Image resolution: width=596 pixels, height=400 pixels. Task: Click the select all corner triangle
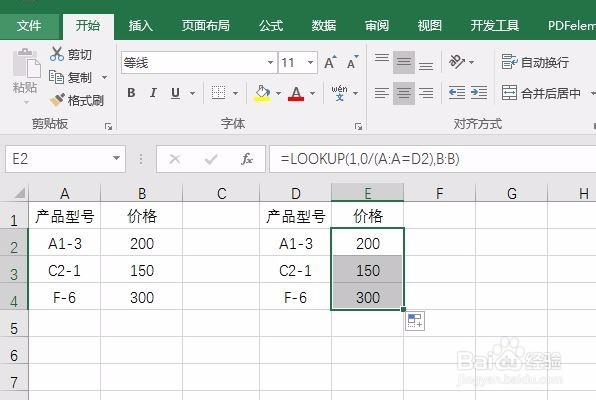[x=19, y=193]
